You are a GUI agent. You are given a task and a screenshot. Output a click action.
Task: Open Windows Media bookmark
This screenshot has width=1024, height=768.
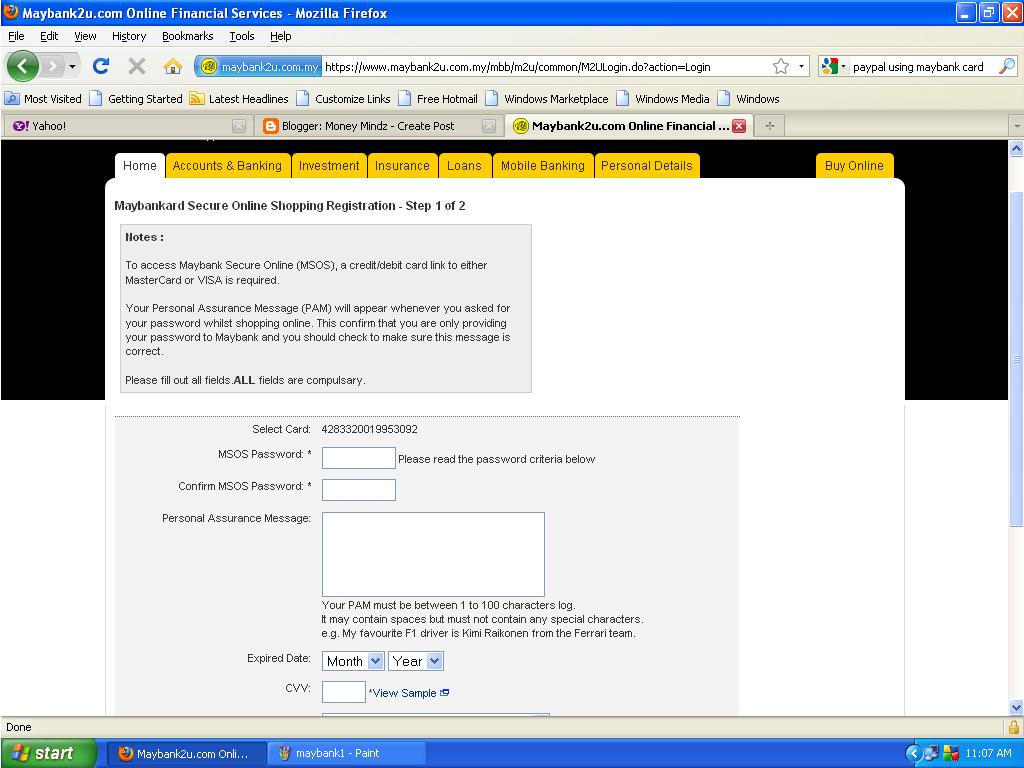[664, 99]
